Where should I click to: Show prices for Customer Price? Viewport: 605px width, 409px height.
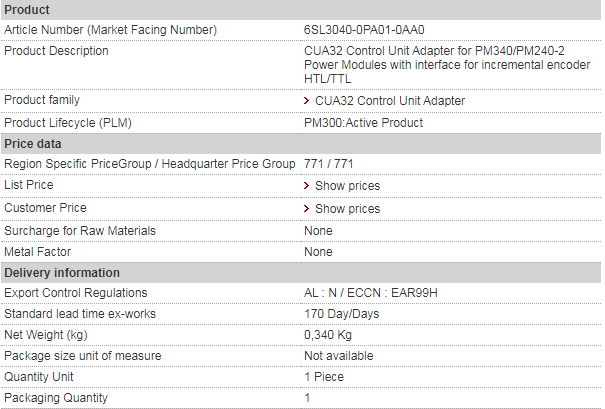point(347,209)
